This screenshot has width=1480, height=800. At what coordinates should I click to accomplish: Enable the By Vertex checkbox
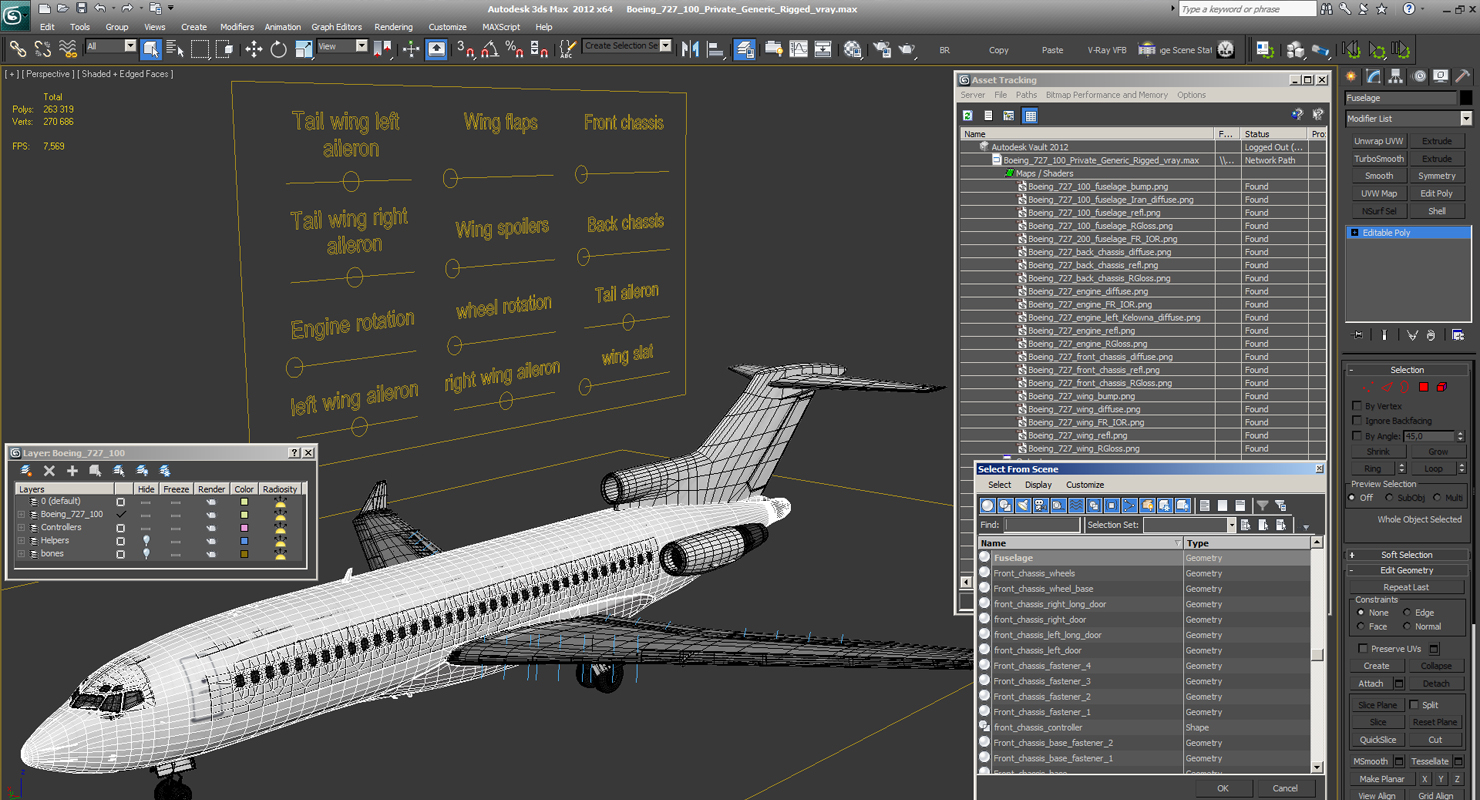1357,406
